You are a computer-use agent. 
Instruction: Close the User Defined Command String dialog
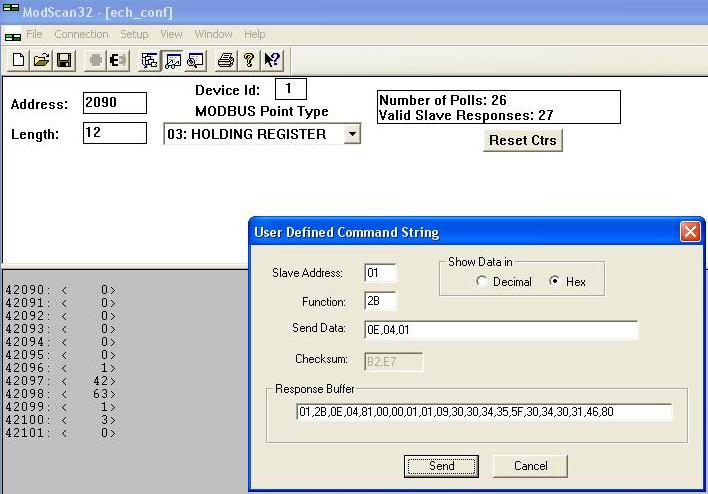pyautogui.click(x=689, y=232)
